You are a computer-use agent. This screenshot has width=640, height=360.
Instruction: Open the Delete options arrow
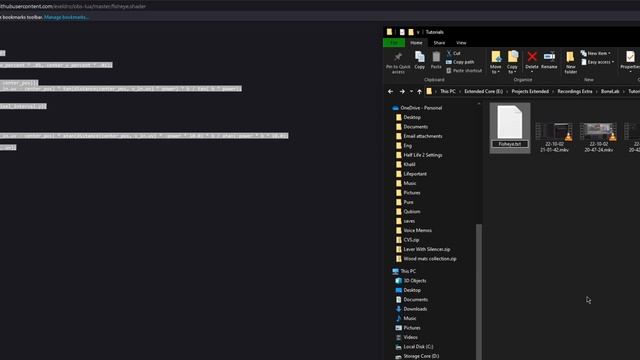[532, 72]
